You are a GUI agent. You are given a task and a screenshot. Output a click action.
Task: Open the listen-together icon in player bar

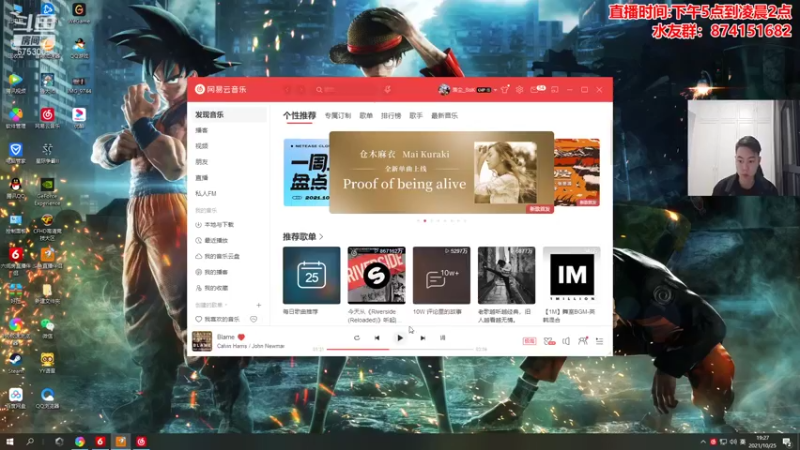tap(583, 341)
